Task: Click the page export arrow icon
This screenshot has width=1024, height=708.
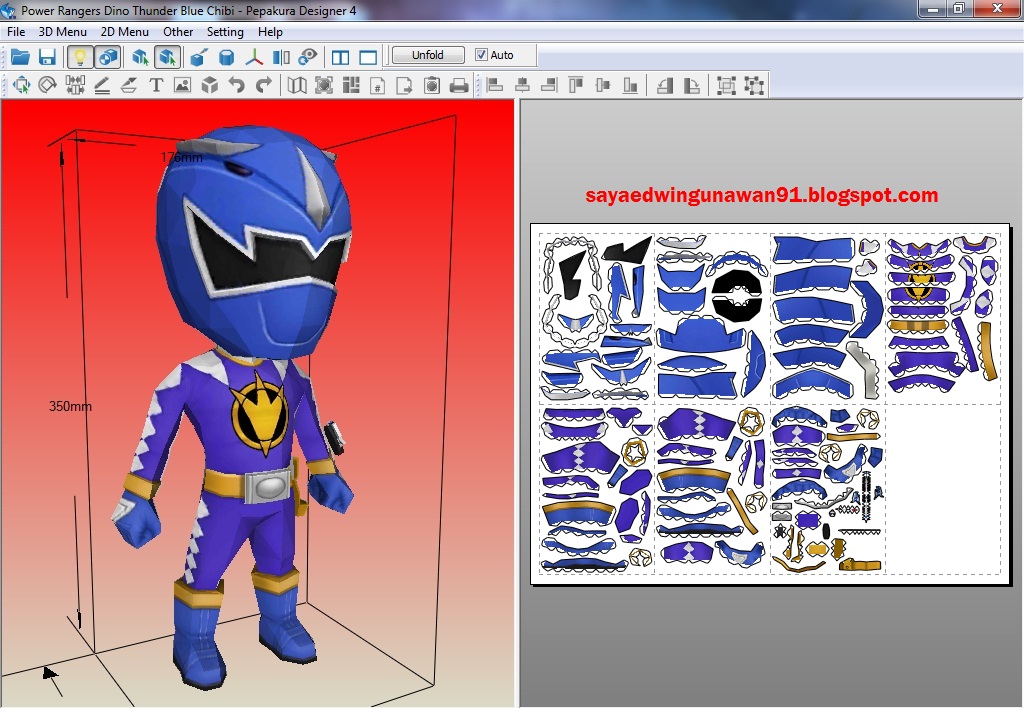Action: click(x=405, y=85)
